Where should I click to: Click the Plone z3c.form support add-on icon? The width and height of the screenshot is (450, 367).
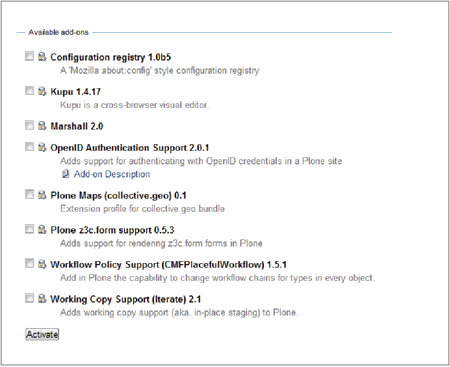tap(42, 230)
